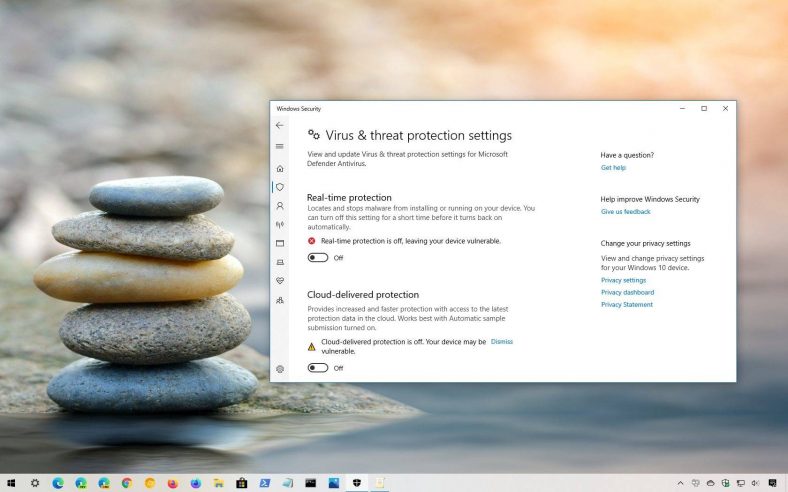Click gears icon beside page title
Image resolution: width=788 pixels, height=492 pixels.
point(314,134)
